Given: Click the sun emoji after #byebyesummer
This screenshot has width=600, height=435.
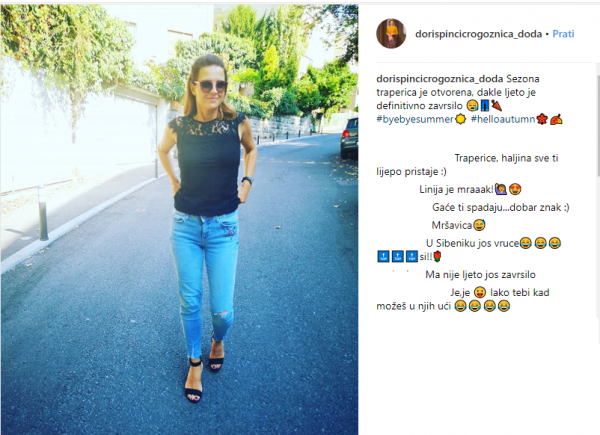Looking at the screenshot, I should [x=460, y=119].
